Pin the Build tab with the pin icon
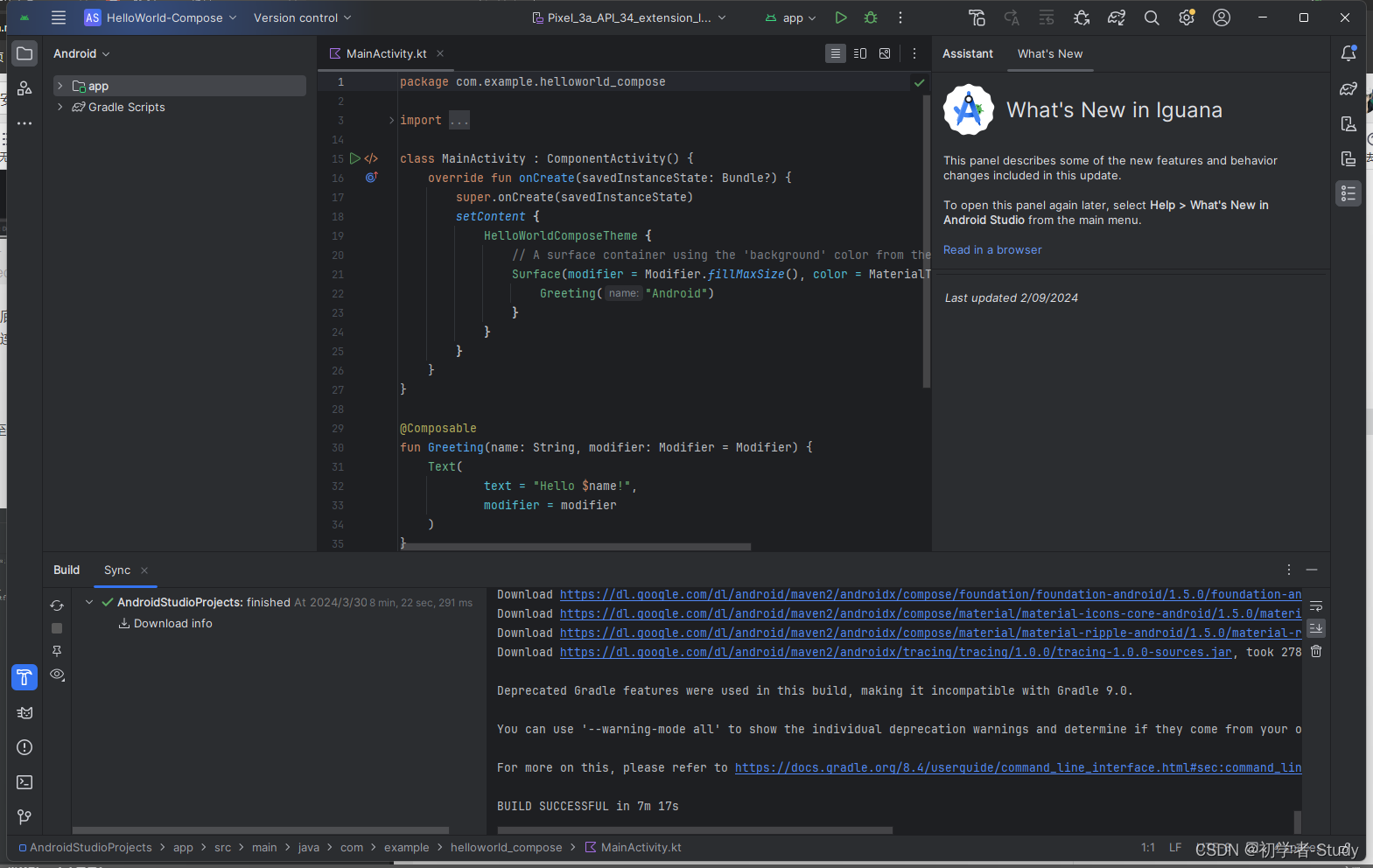Viewport: 1373px width, 868px height. (x=57, y=651)
